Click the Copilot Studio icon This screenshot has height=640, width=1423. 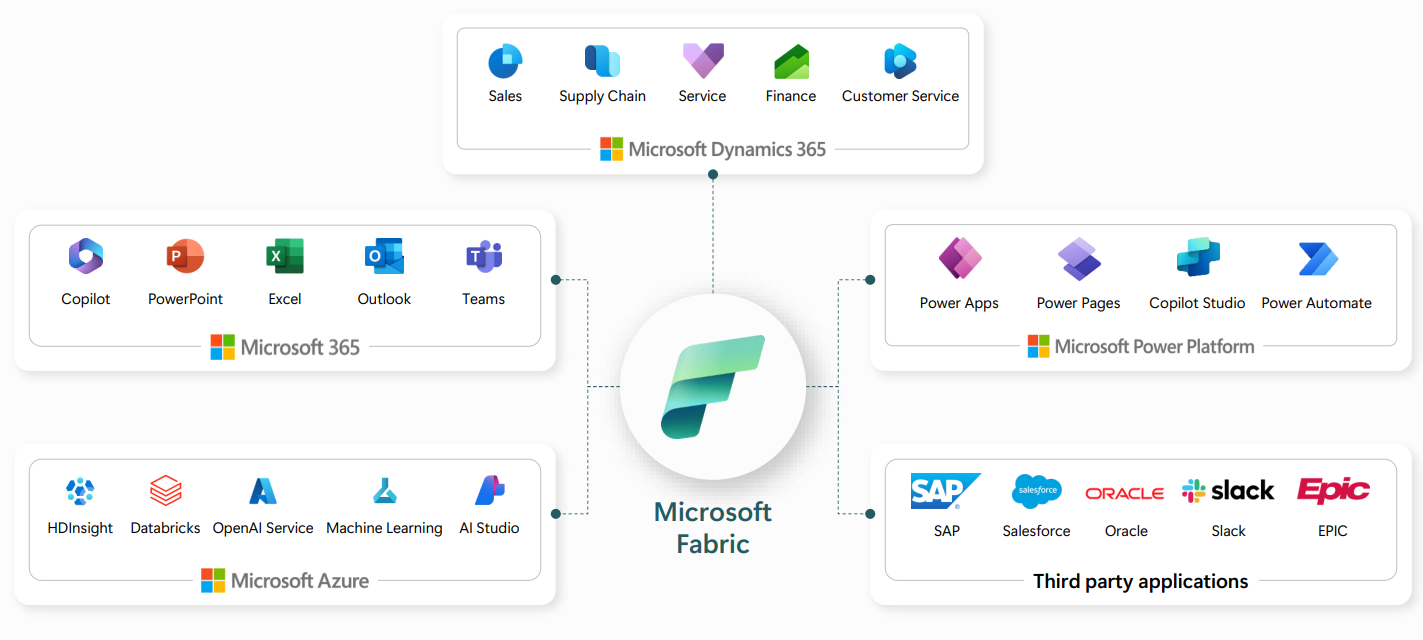click(x=1197, y=259)
